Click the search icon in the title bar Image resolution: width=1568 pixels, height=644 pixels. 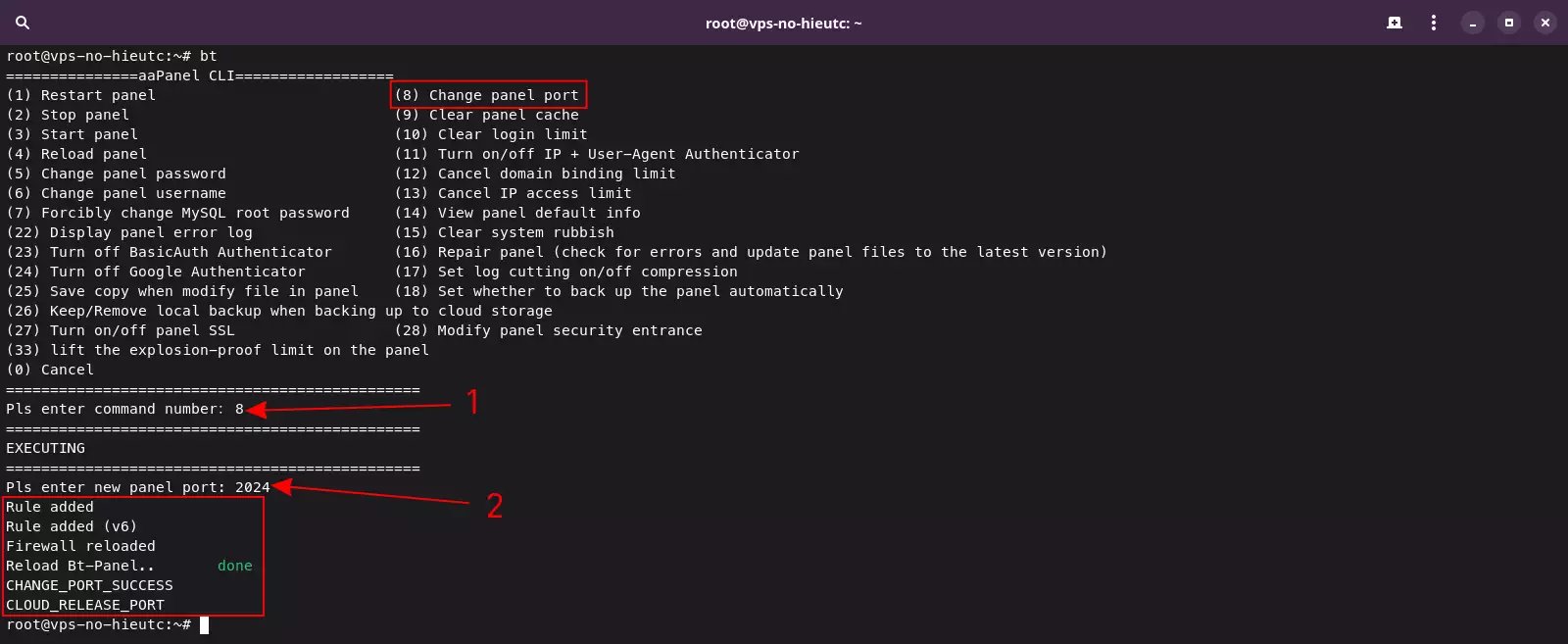(23, 23)
